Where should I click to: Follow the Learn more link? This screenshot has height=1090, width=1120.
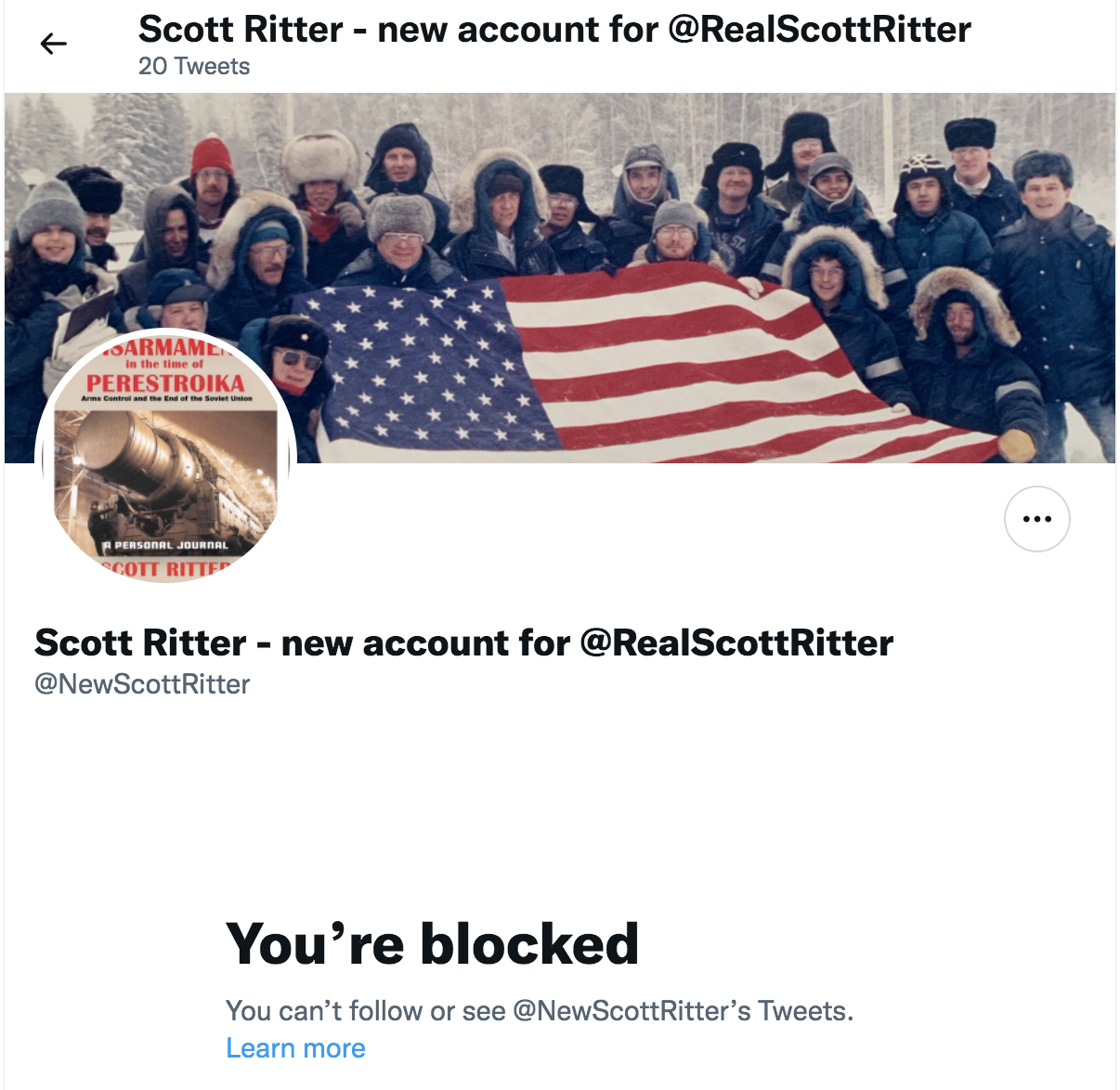click(x=295, y=1048)
